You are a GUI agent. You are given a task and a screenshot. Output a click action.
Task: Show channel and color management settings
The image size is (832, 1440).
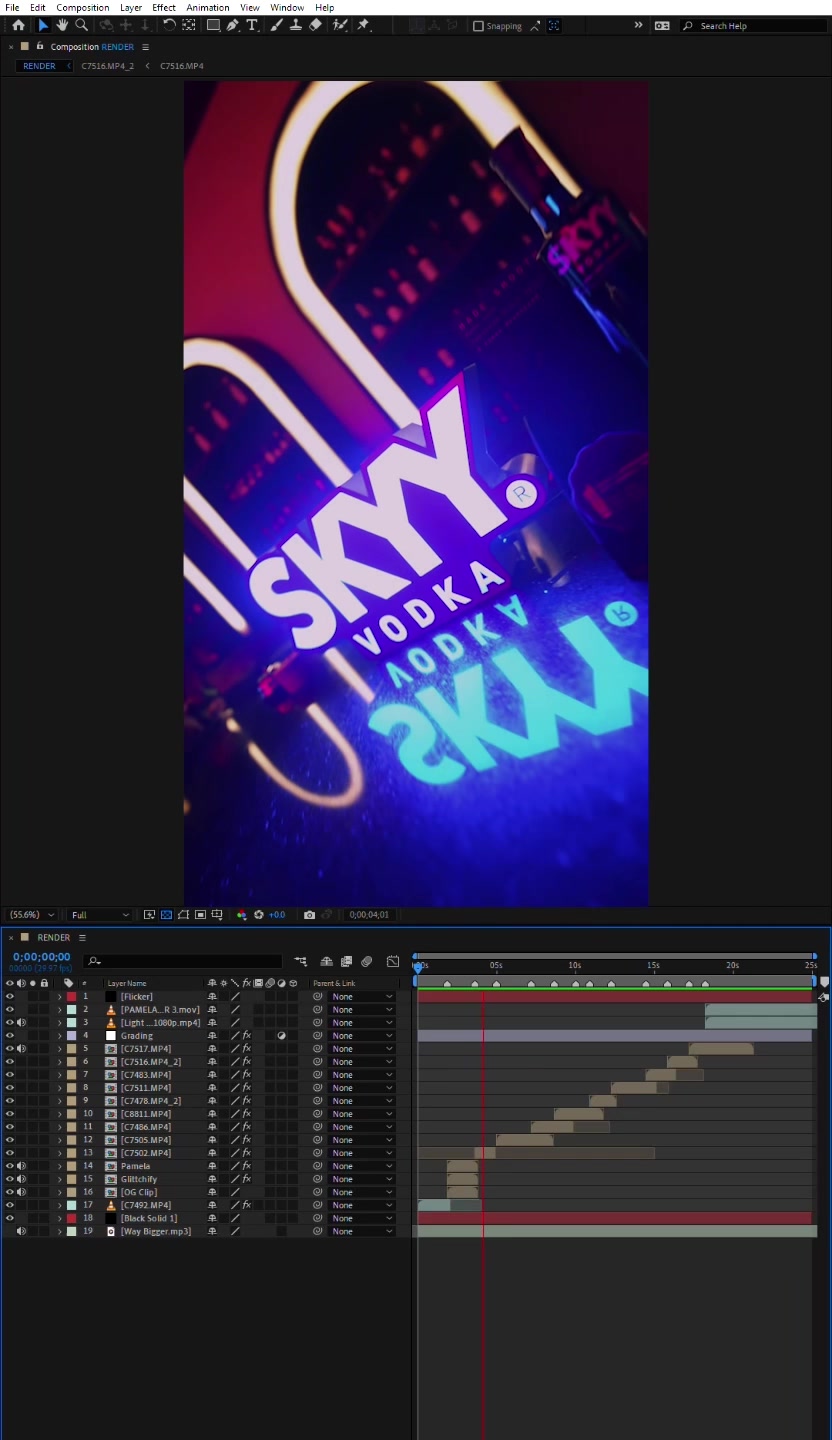[x=241, y=915]
